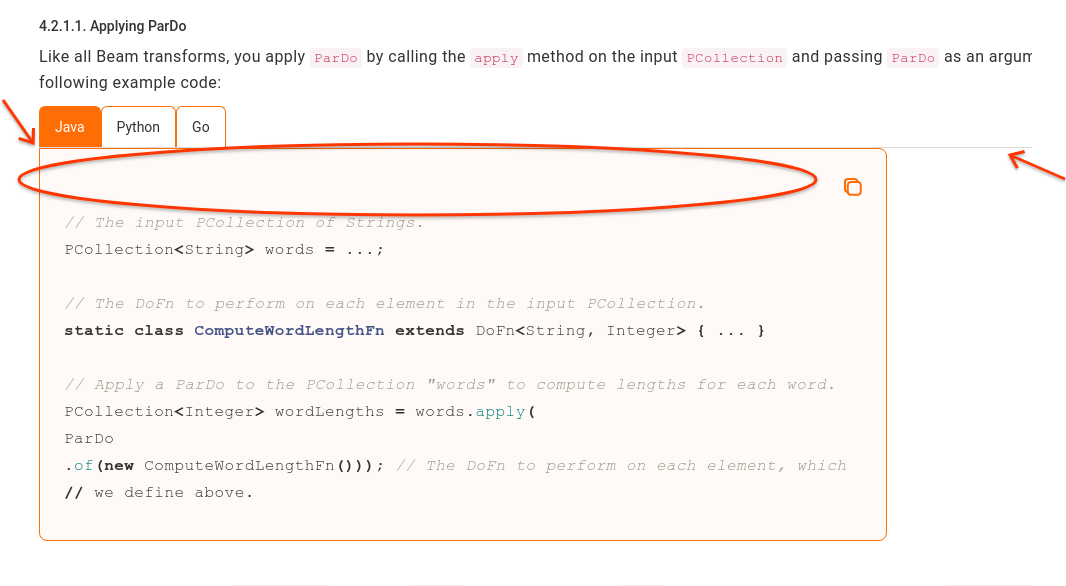Screen dimensions: 1066x586
Task: Click the comment "The input PCollection of Strings."
Action: click(244, 223)
